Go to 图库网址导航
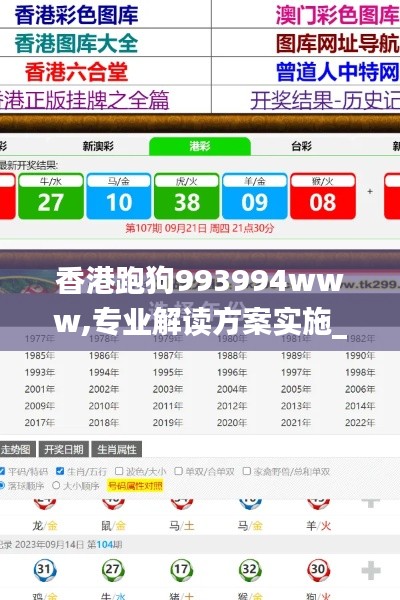 (x=338, y=44)
